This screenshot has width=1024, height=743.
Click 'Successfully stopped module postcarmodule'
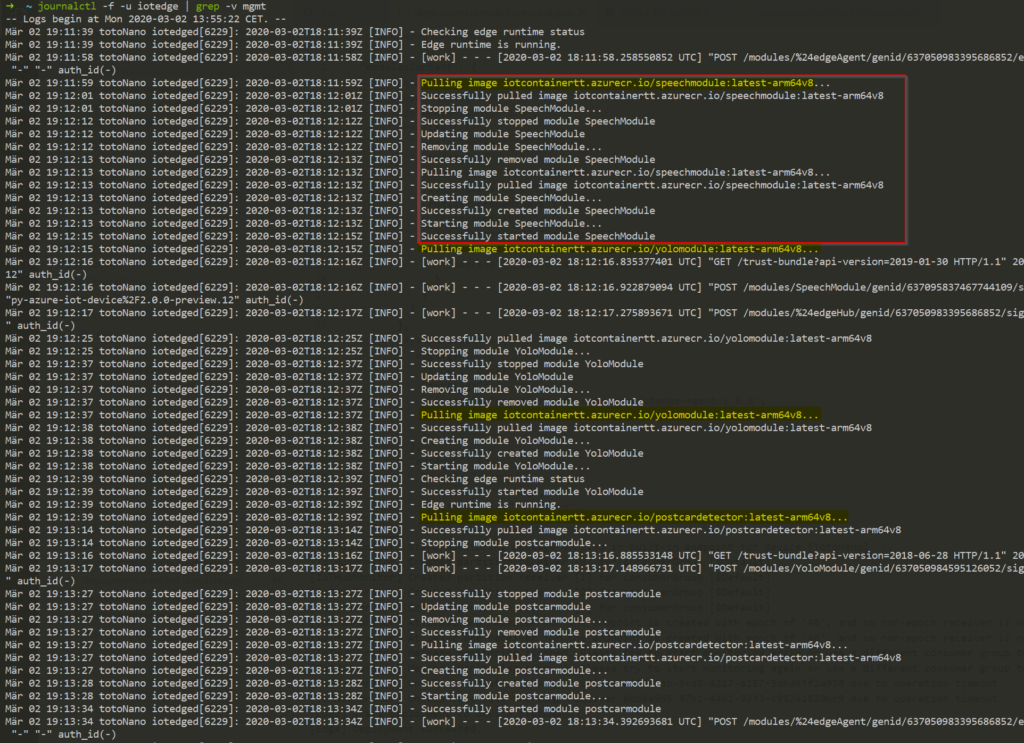click(541, 594)
